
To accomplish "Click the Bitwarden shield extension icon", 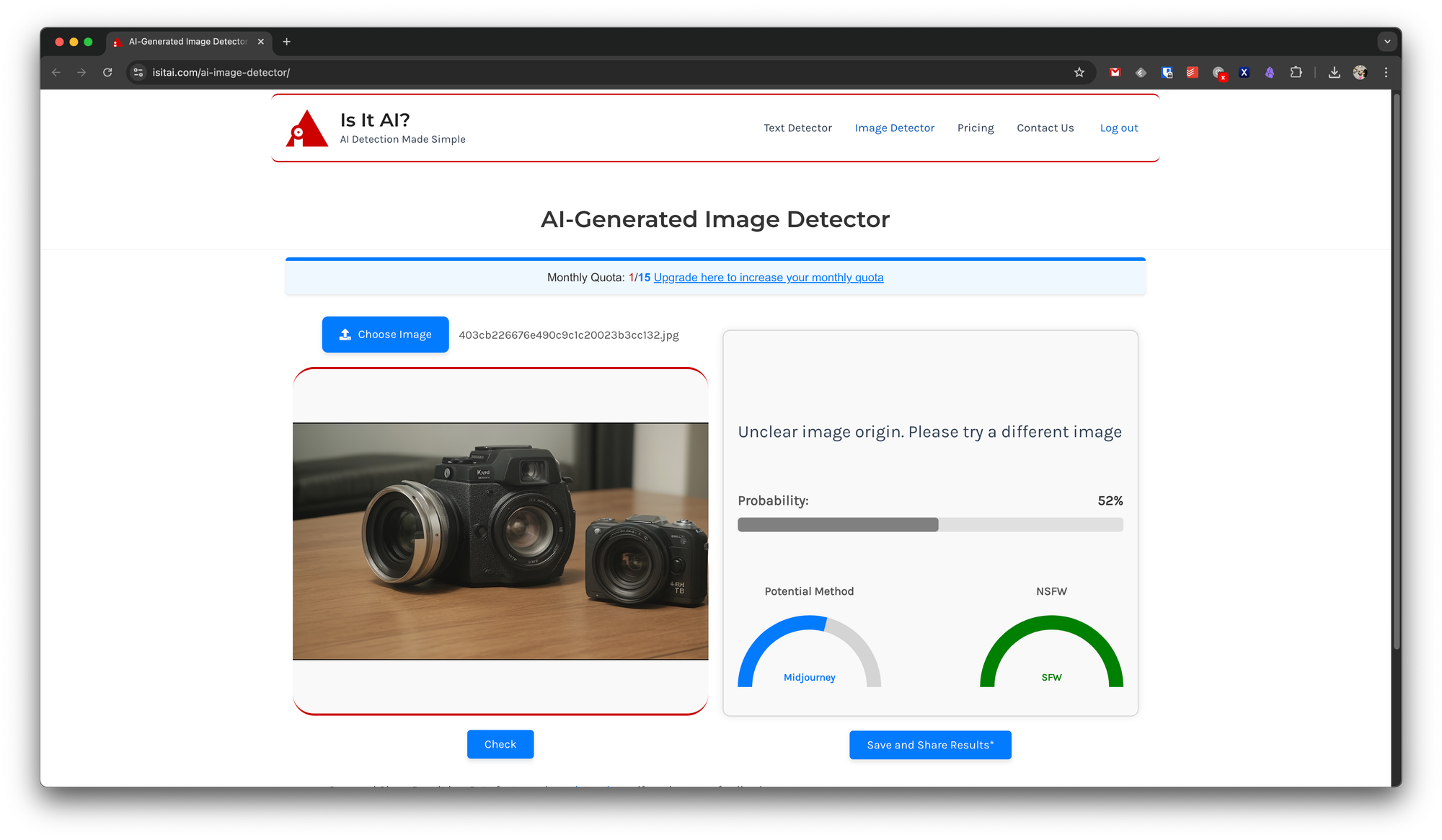I will pyautogui.click(x=1167, y=72).
